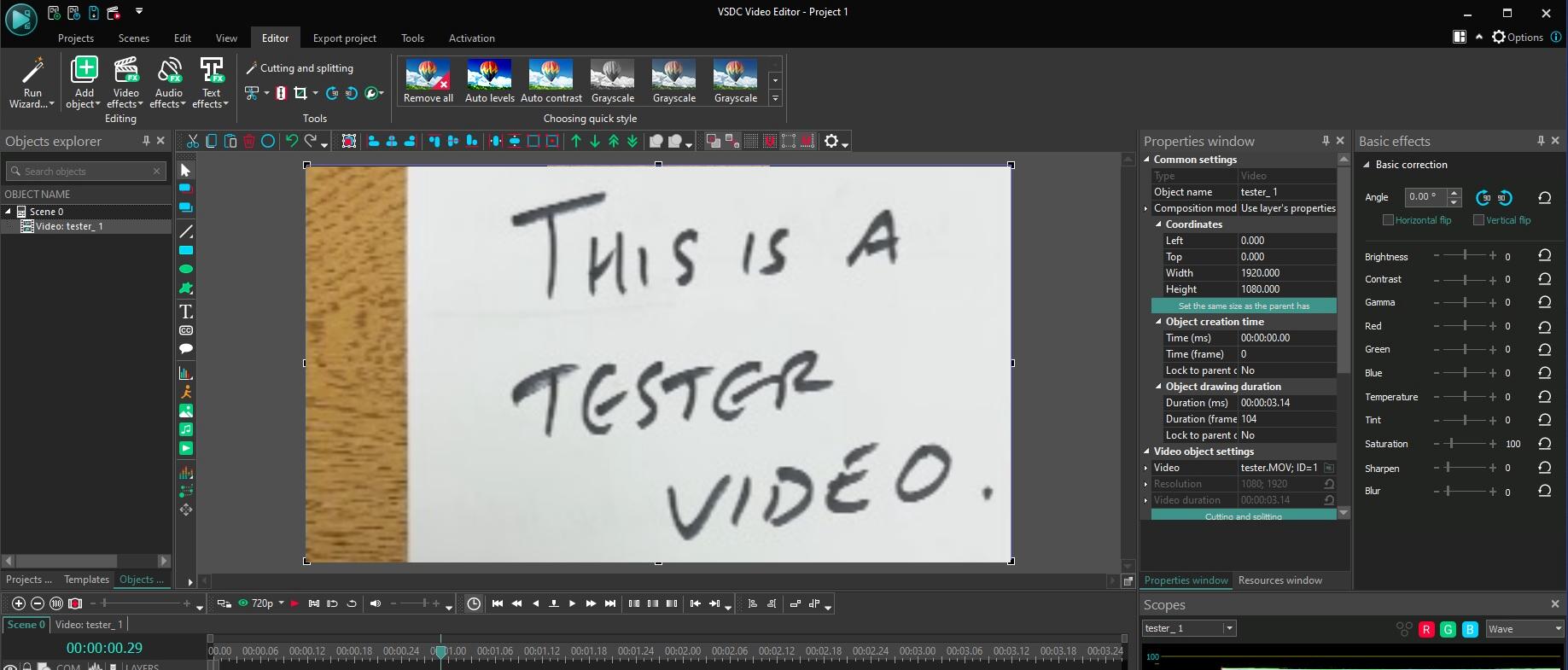
Task: Add an audio object with the music note icon
Action: tap(186, 429)
